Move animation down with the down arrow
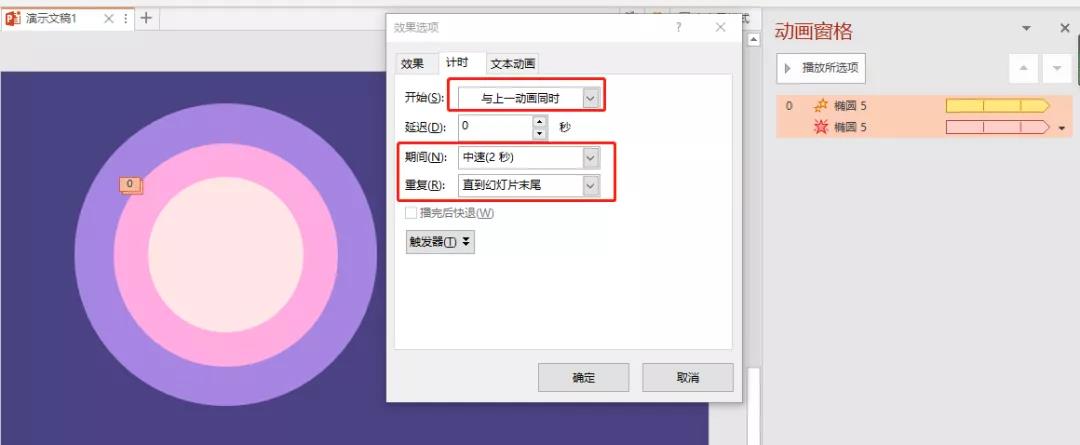 [x=1057, y=68]
